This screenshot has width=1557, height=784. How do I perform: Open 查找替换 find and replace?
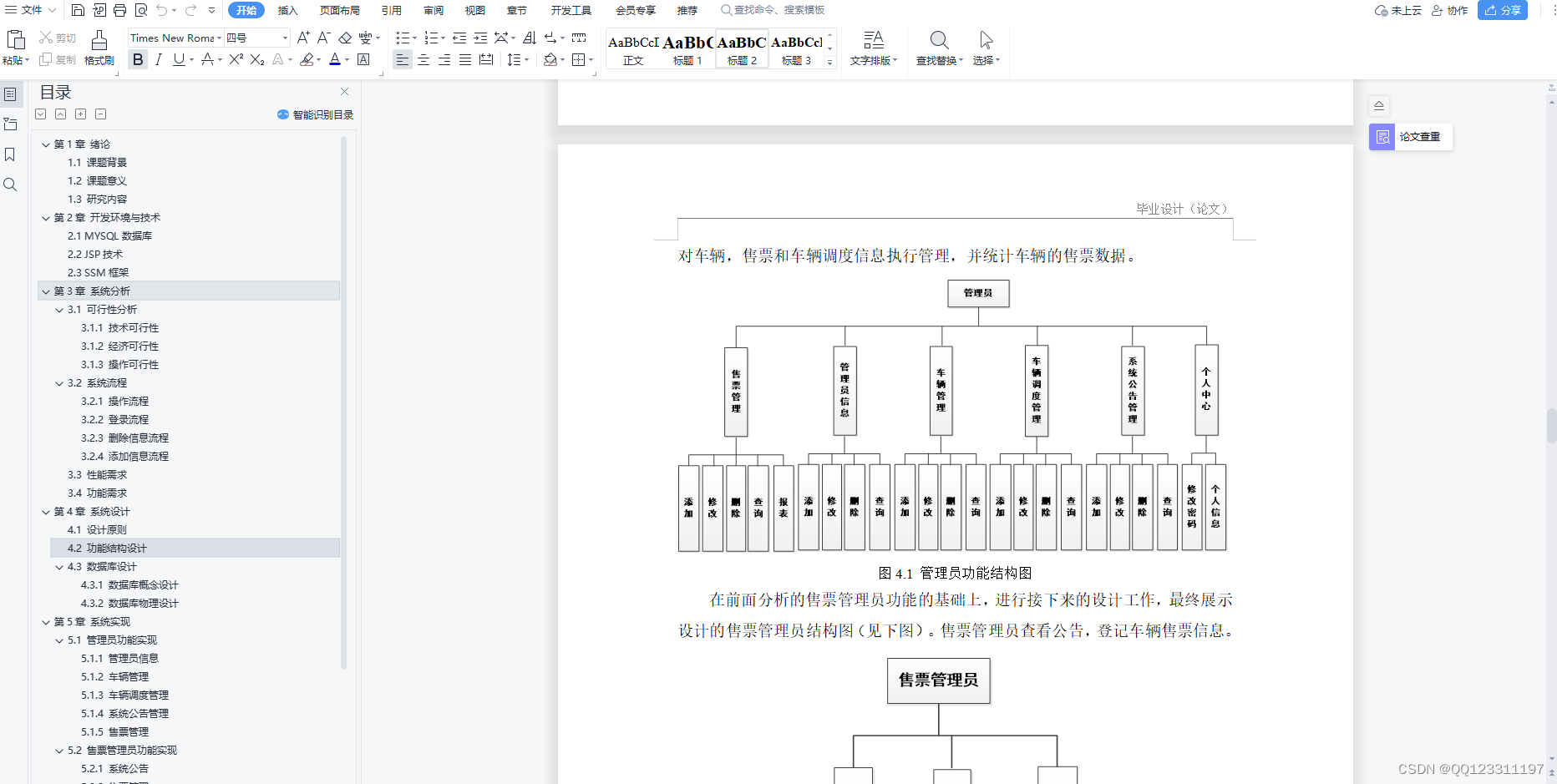click(939, 48)
